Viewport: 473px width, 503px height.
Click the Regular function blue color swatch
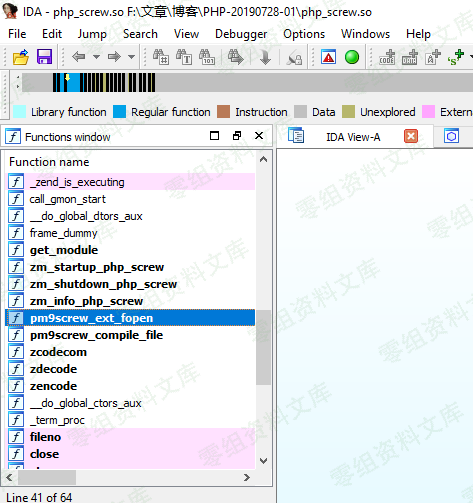point(119,112)
